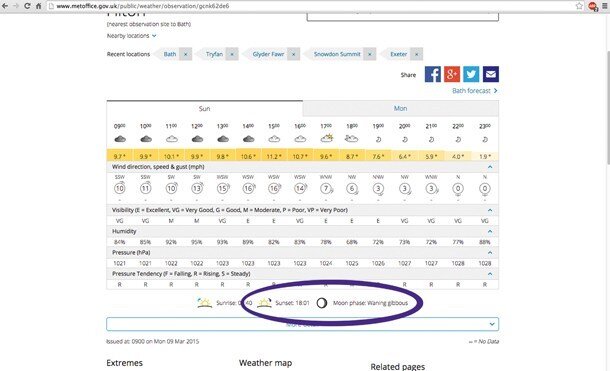This screenshot has width=610, height=371.
Task: Click the sunrise icon below the table
Action: [205, 303]
